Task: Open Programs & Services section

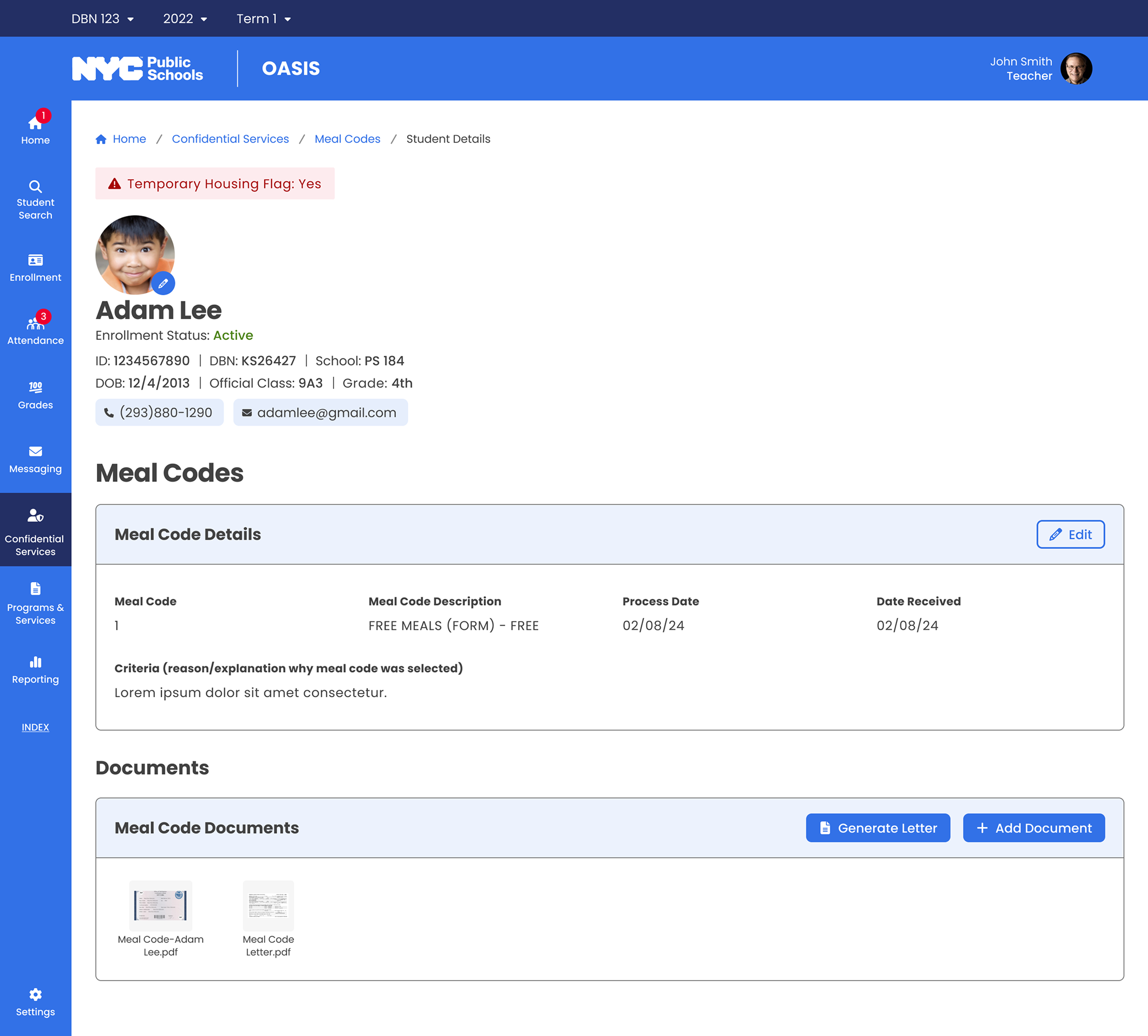Action: [35, 603]
